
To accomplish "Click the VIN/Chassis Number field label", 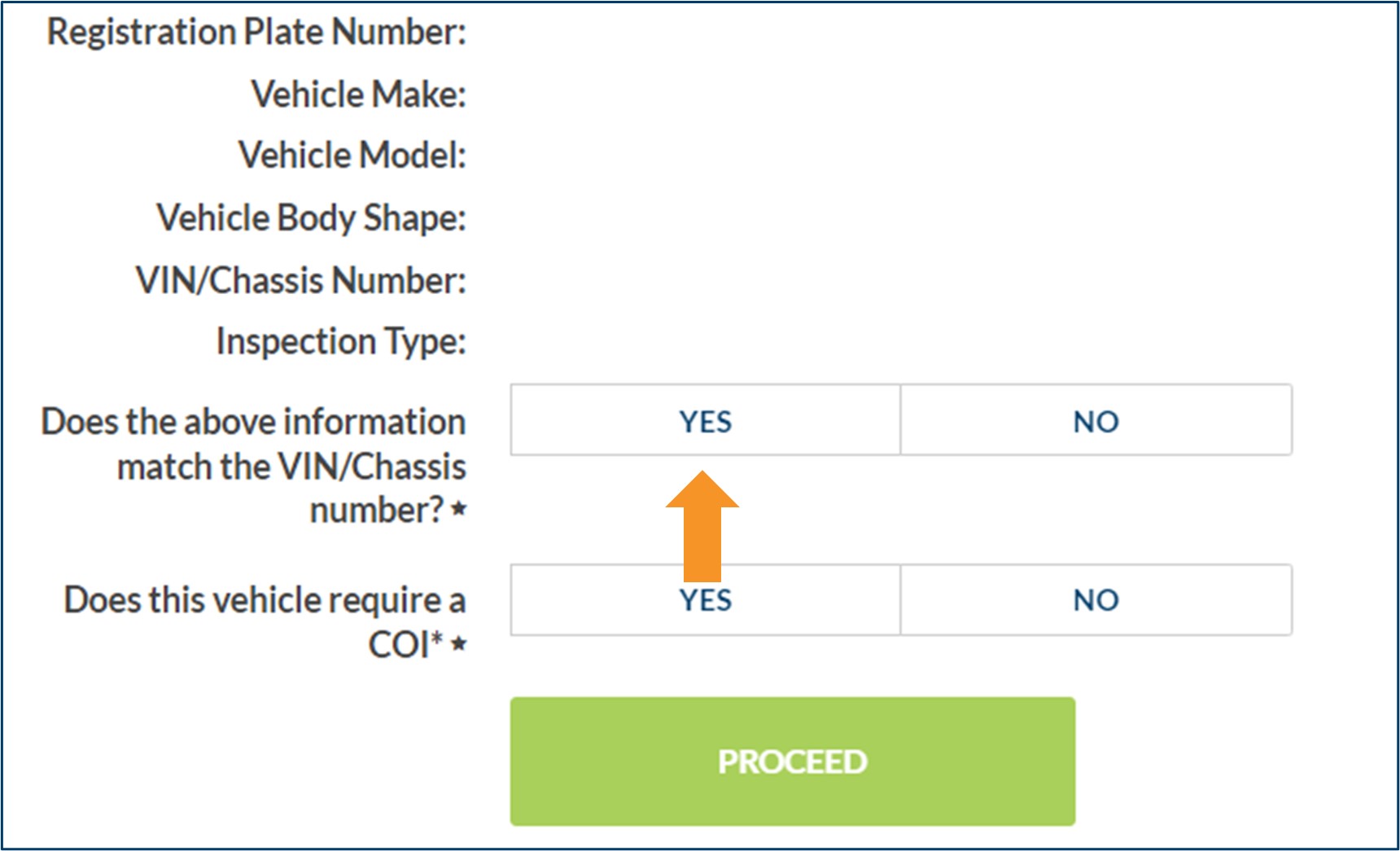I will 300,280.
